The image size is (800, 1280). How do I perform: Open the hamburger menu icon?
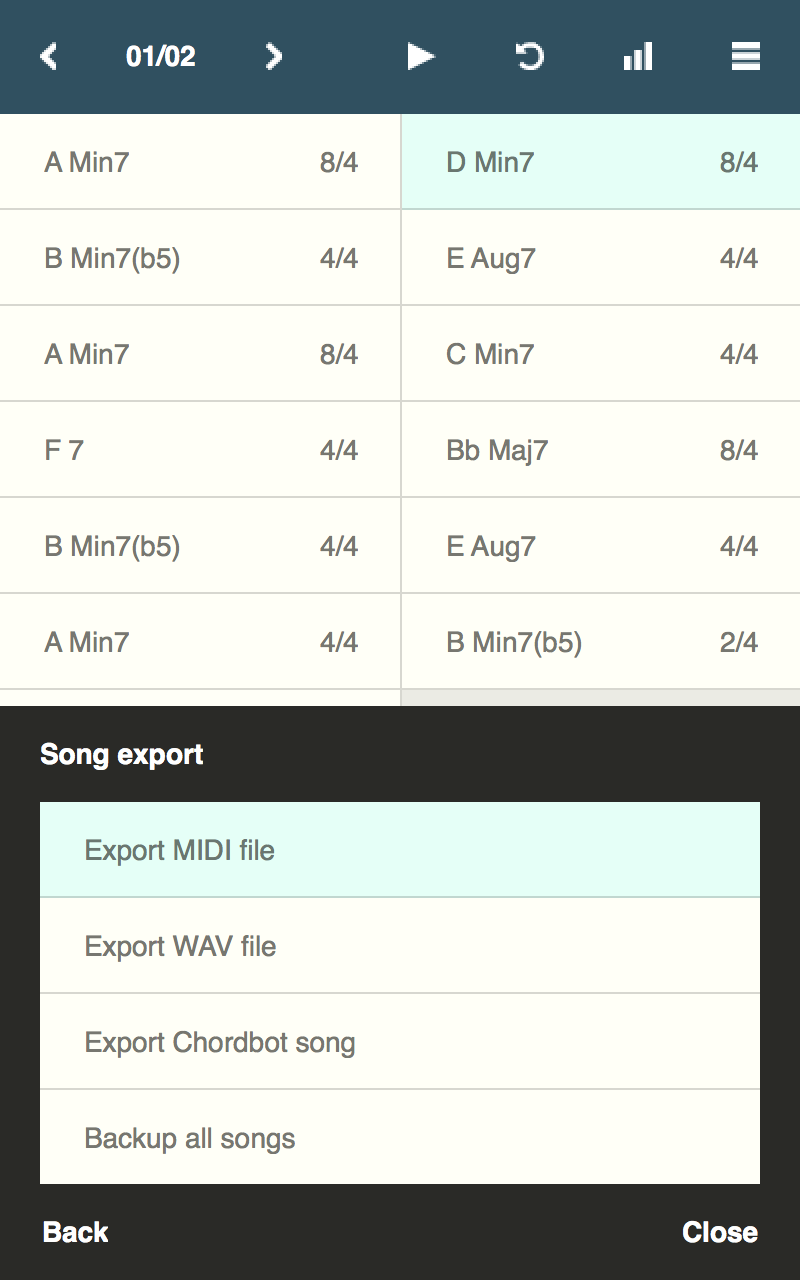point(746,57)
